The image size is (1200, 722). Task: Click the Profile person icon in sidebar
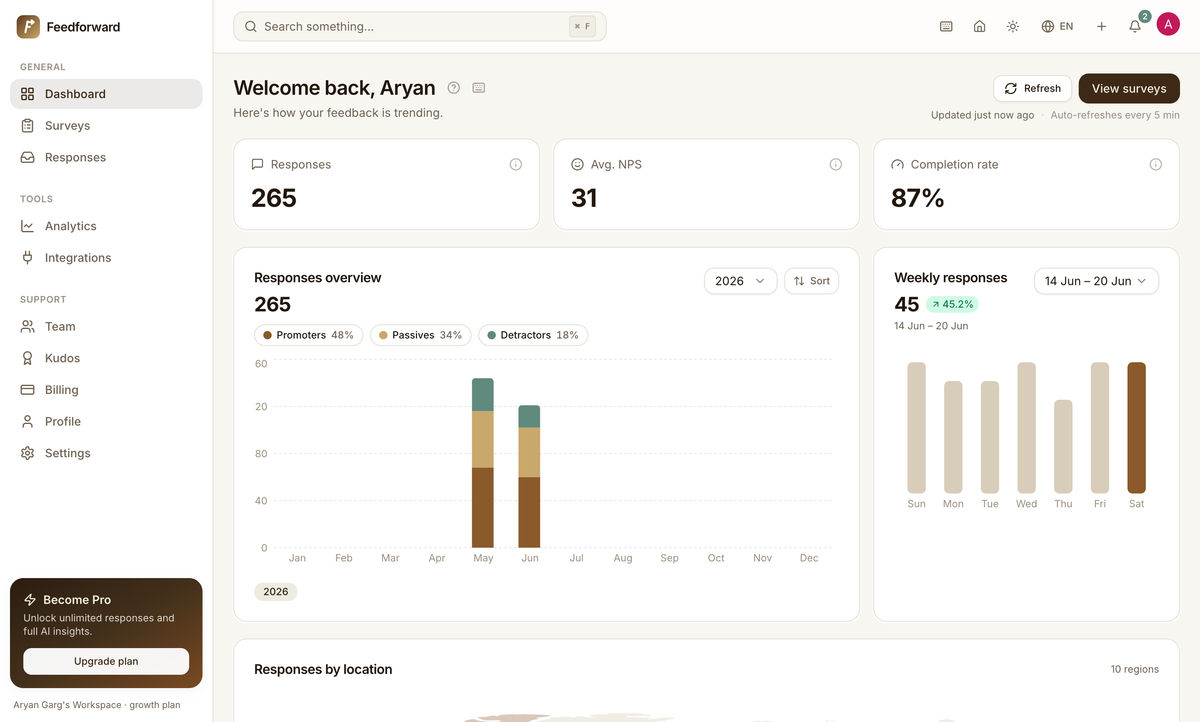[28, 422]
